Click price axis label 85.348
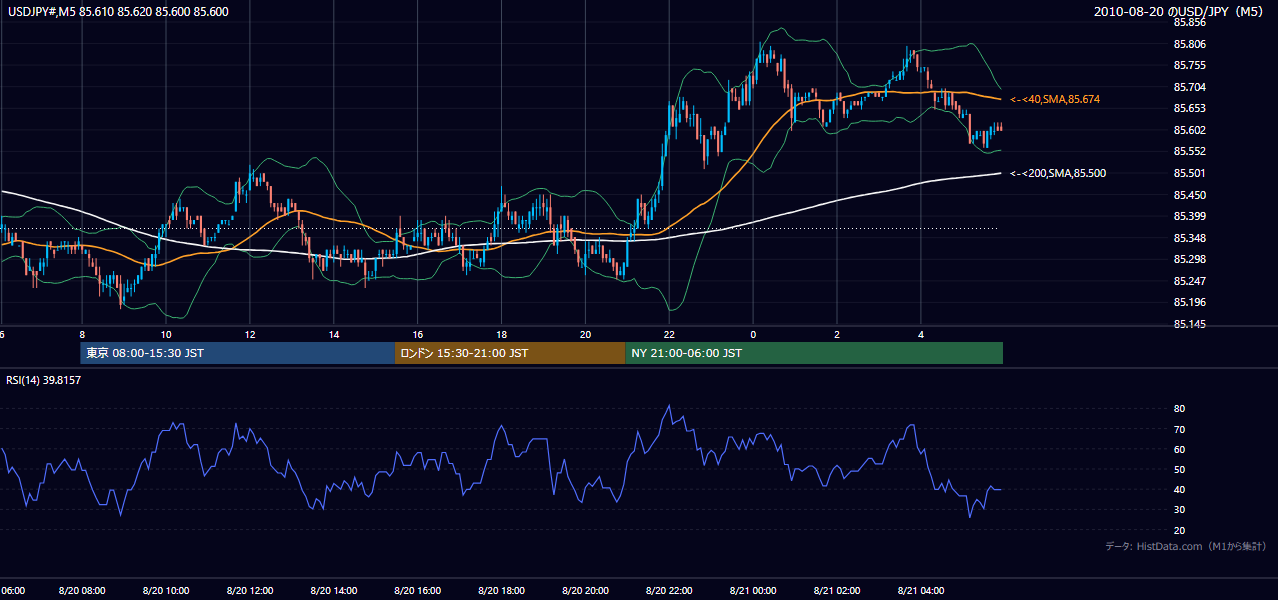Image resolution: width=1278 pixels, height=600 pixels. pos(1190,238)
